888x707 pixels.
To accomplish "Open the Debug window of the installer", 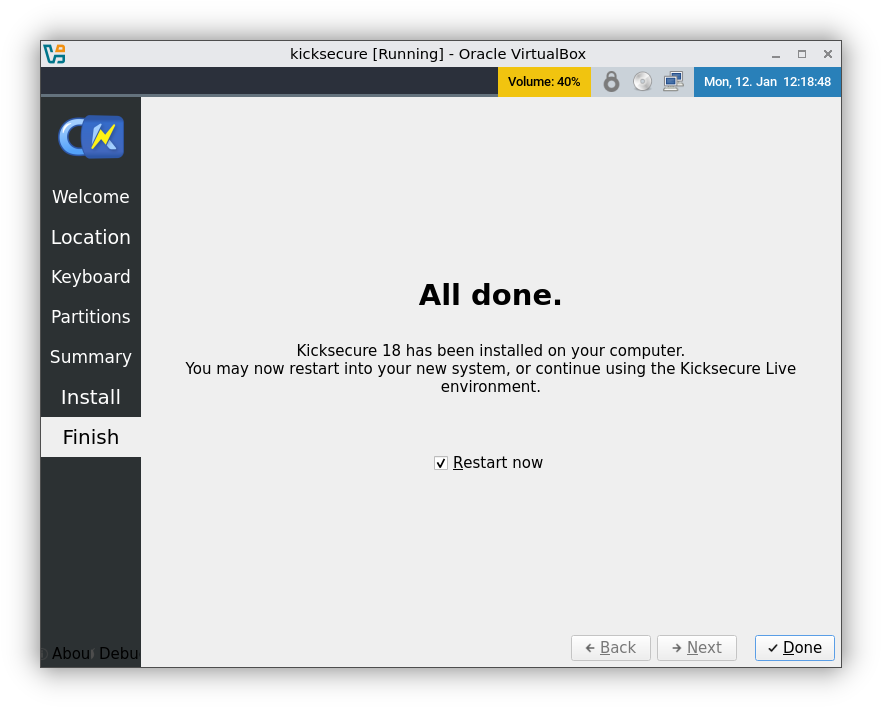I will point(118,653).
